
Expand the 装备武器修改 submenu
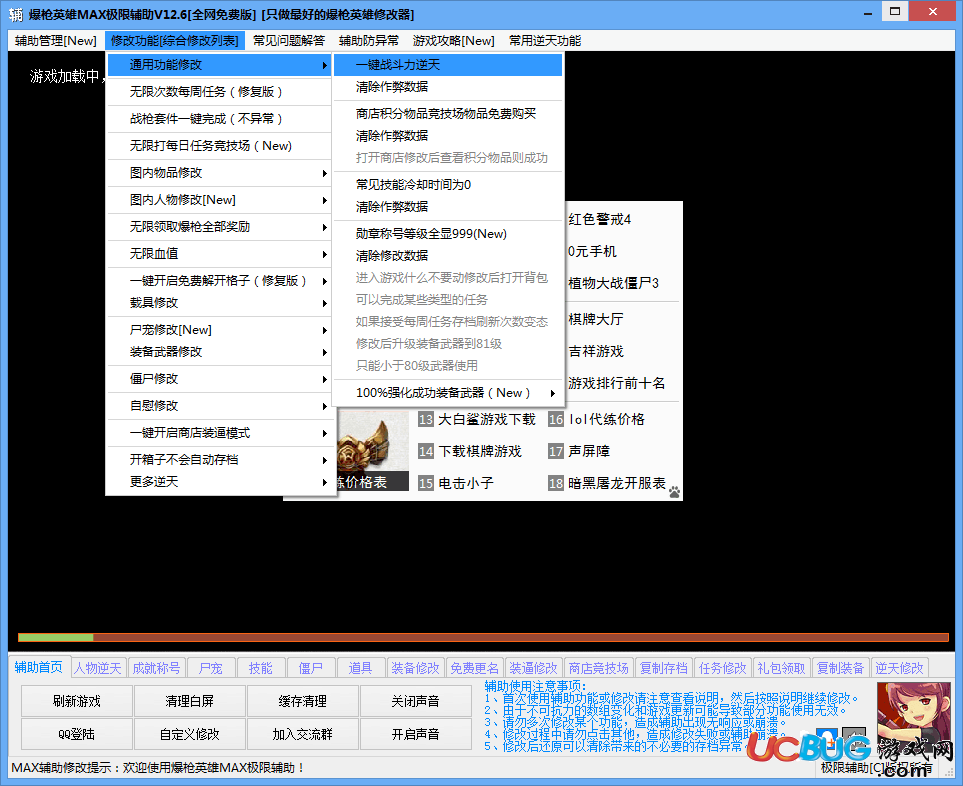pos(220,352)
